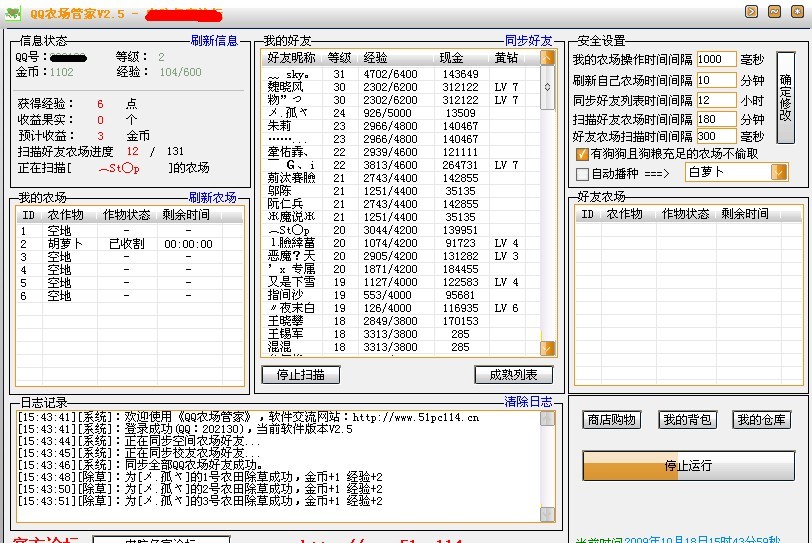Select friend row 指间沙
The image size is (812, 543).
[x=401, y=295]
